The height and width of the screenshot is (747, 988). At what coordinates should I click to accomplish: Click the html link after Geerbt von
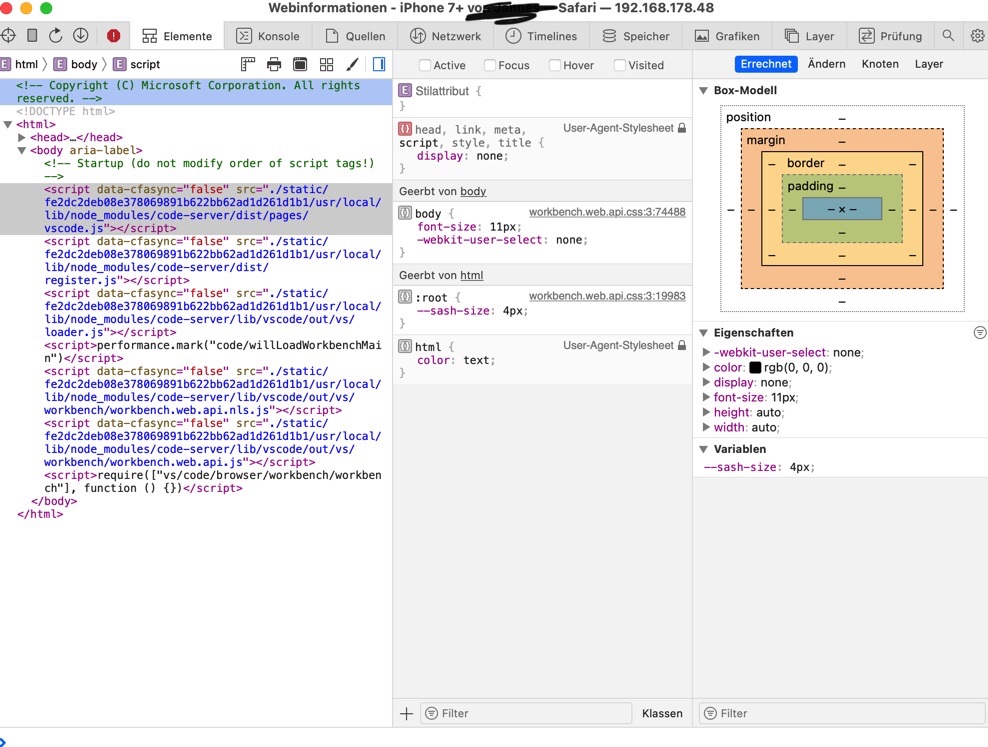tap(471, 275)
